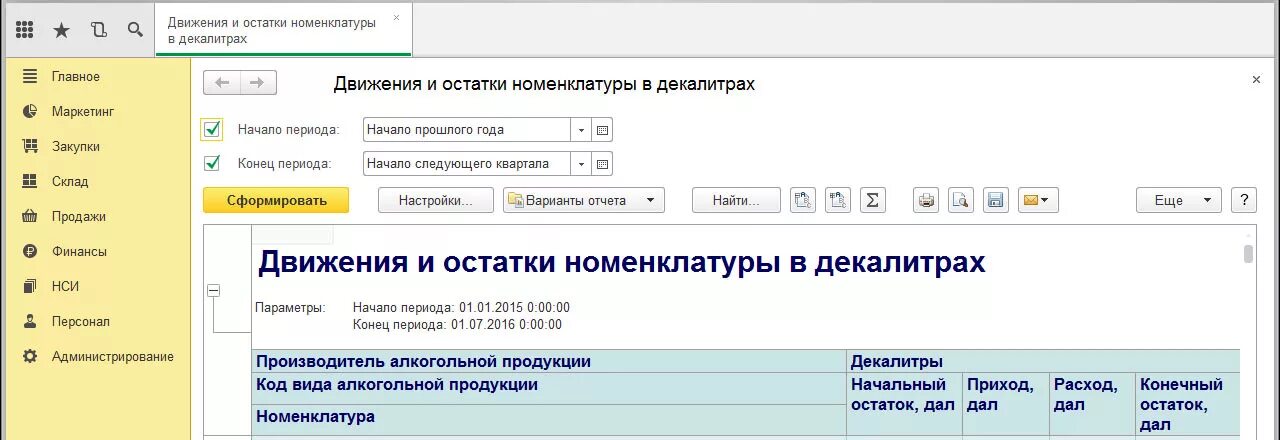Open dropdown for Конец периода field

pos(581,164)
